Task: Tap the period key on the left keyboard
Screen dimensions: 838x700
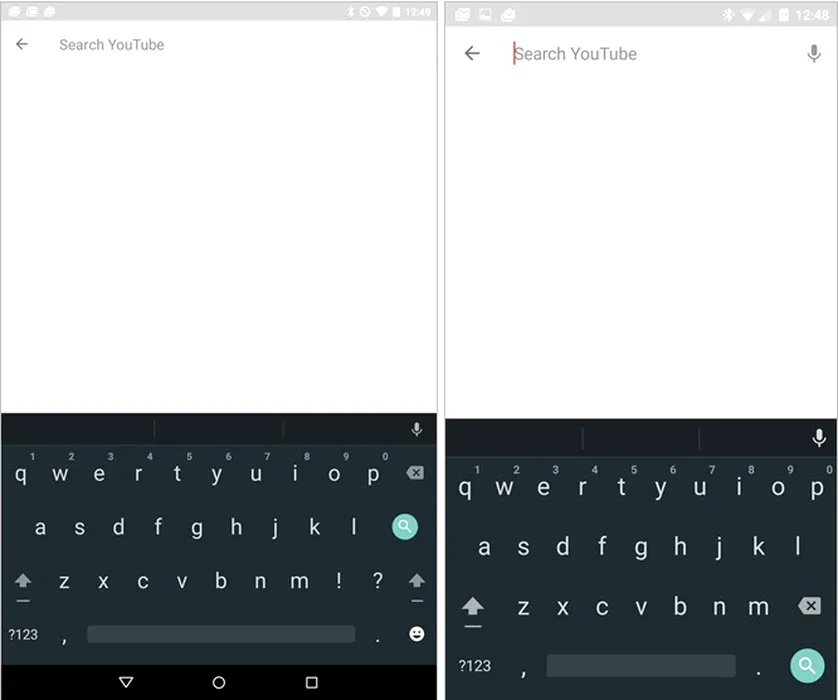Action: tap(377, 638)
